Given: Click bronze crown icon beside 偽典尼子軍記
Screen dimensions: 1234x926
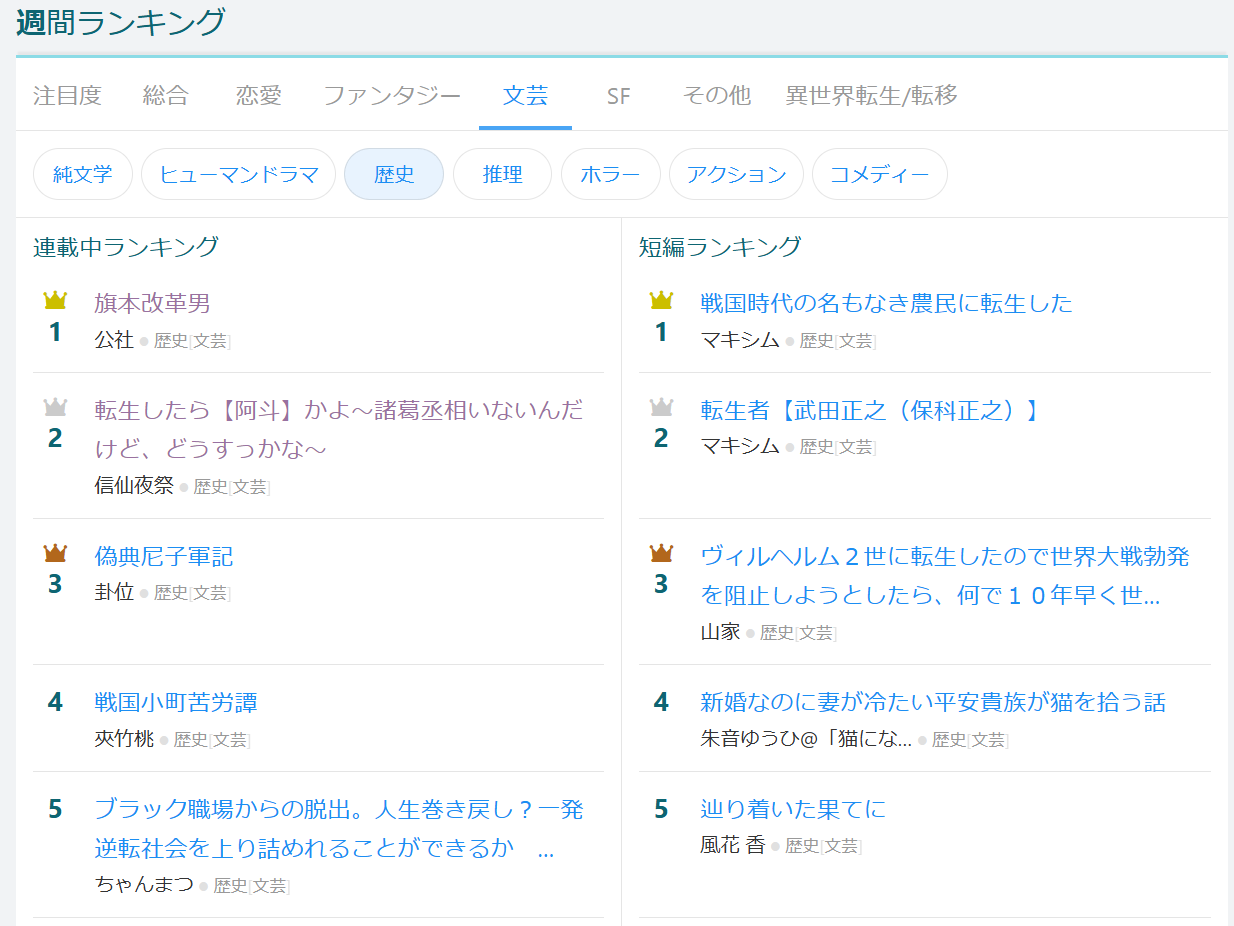Looking at the screenshot, I should tap(55, 553).
